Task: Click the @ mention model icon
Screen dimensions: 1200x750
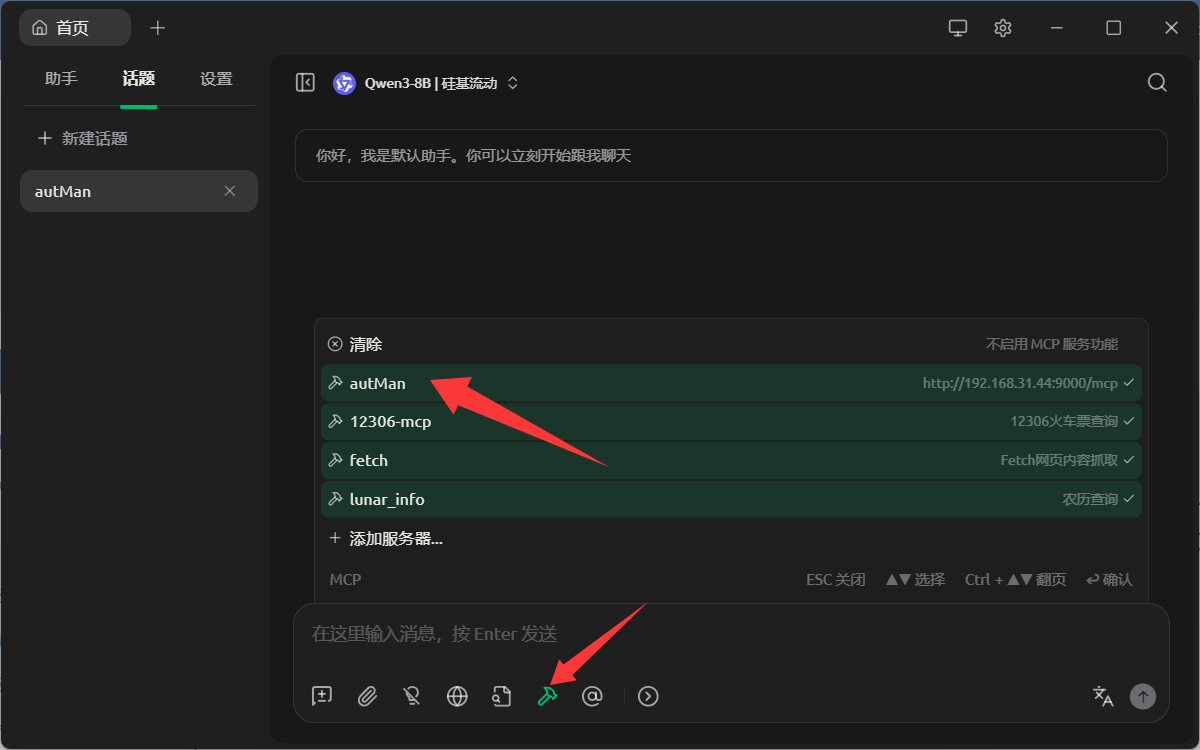Action: pyautogui.click(x=592, y=696)
